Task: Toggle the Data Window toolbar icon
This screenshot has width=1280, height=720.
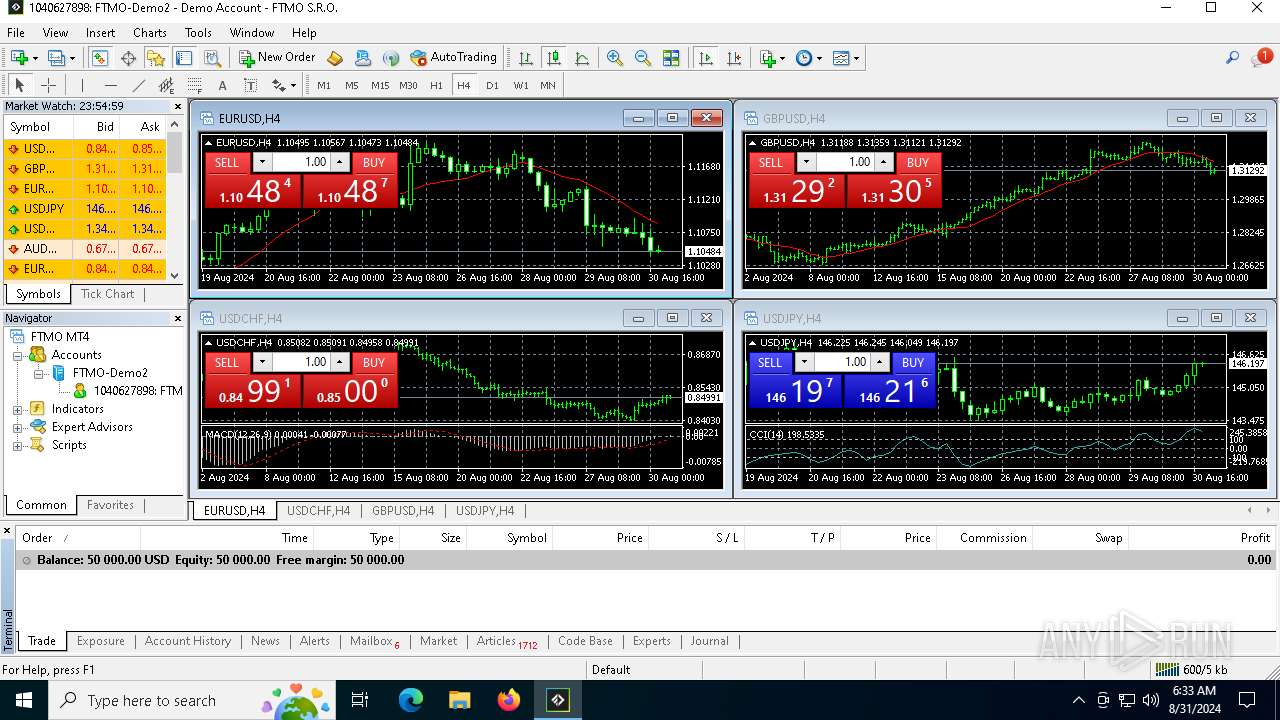Action: (128, 58)
